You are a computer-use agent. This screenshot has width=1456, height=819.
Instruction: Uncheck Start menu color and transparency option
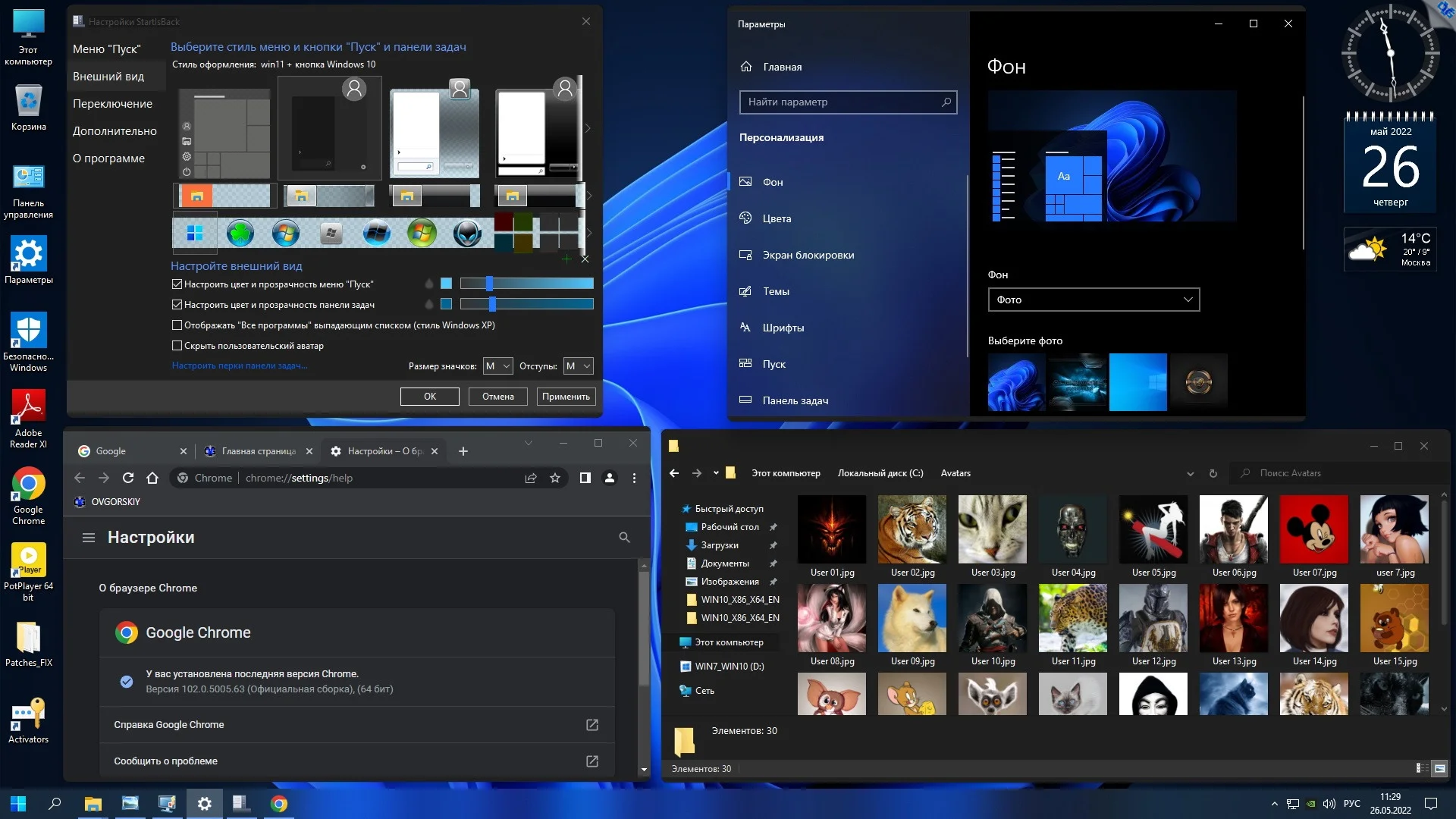pyautogui.click(x=177, y=284)
